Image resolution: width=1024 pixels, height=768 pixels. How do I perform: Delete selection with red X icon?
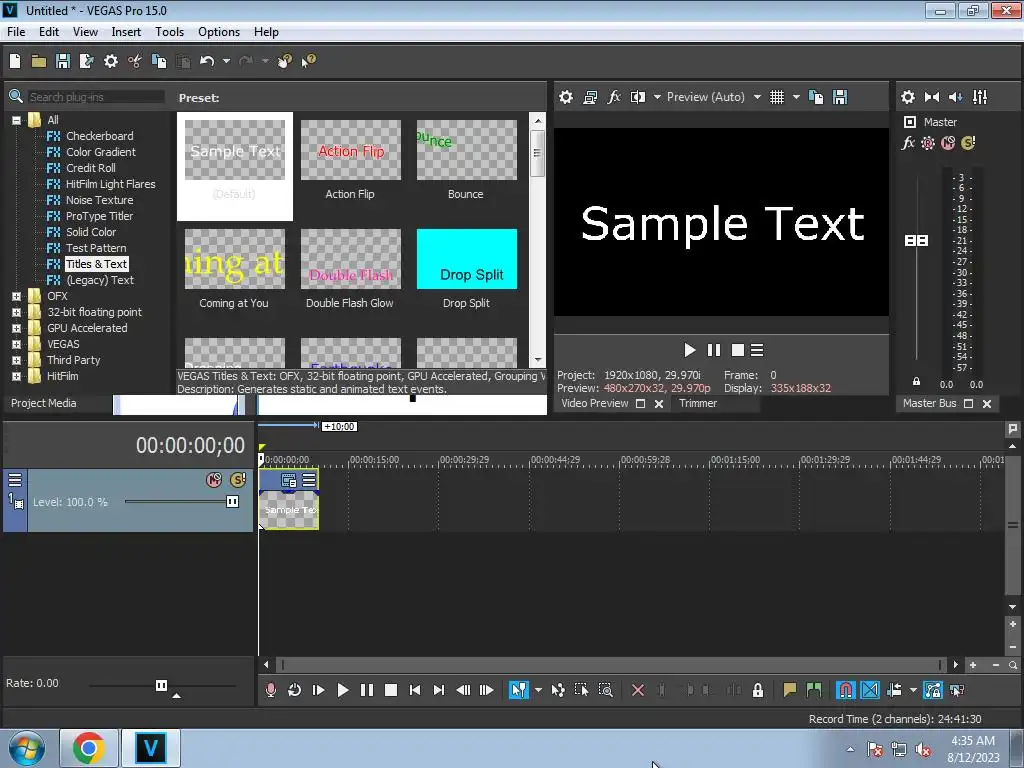point(638,690)
